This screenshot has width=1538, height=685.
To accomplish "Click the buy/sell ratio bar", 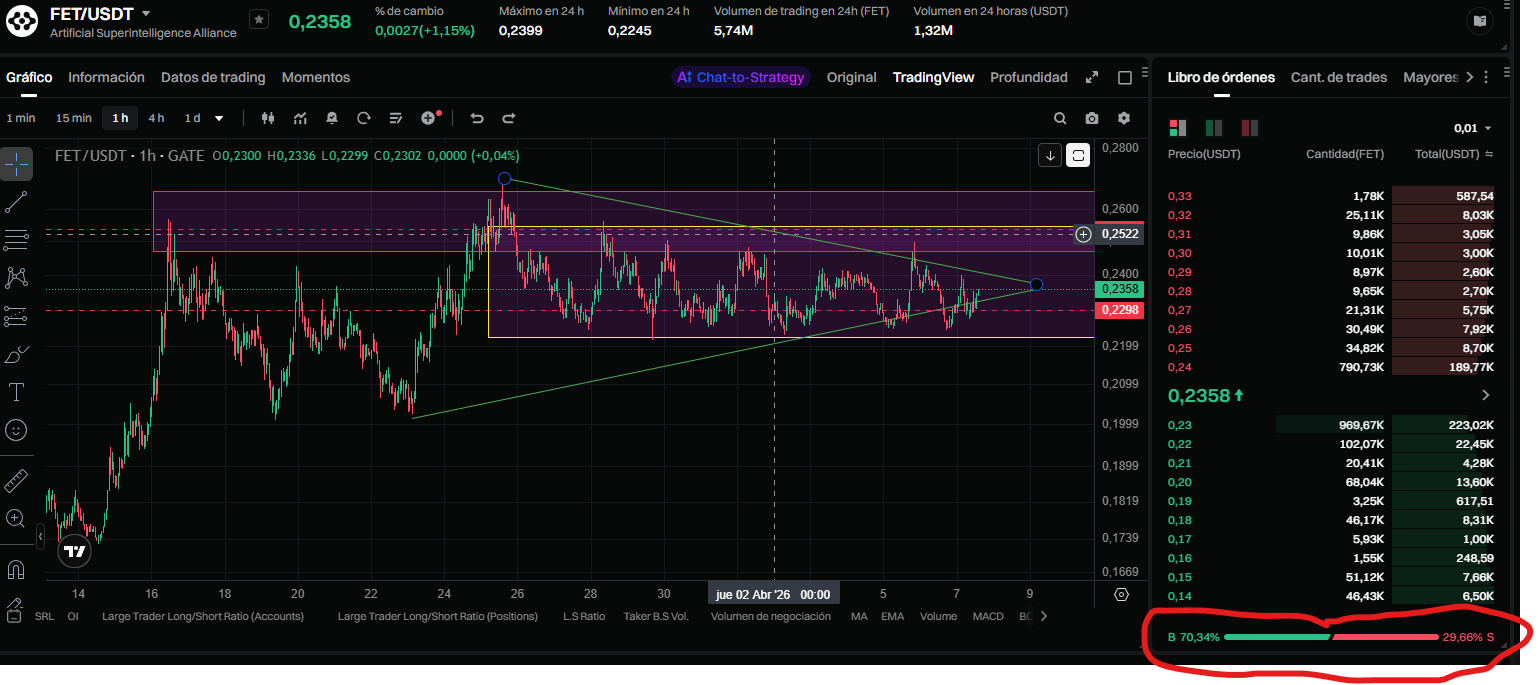I will click(1331, 637).
